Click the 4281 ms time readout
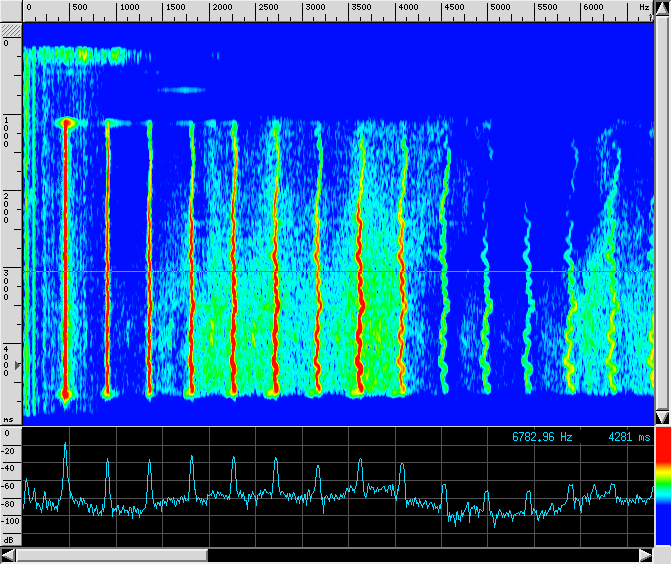671x564 pixels. pyautogui.click(x=628, y=437)
